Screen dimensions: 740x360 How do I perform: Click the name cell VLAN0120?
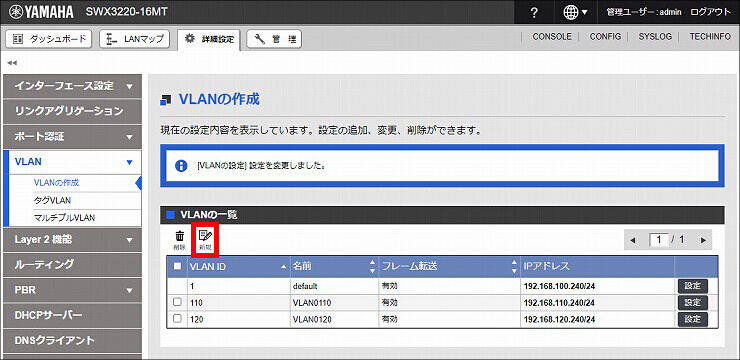tap(312, 319)
